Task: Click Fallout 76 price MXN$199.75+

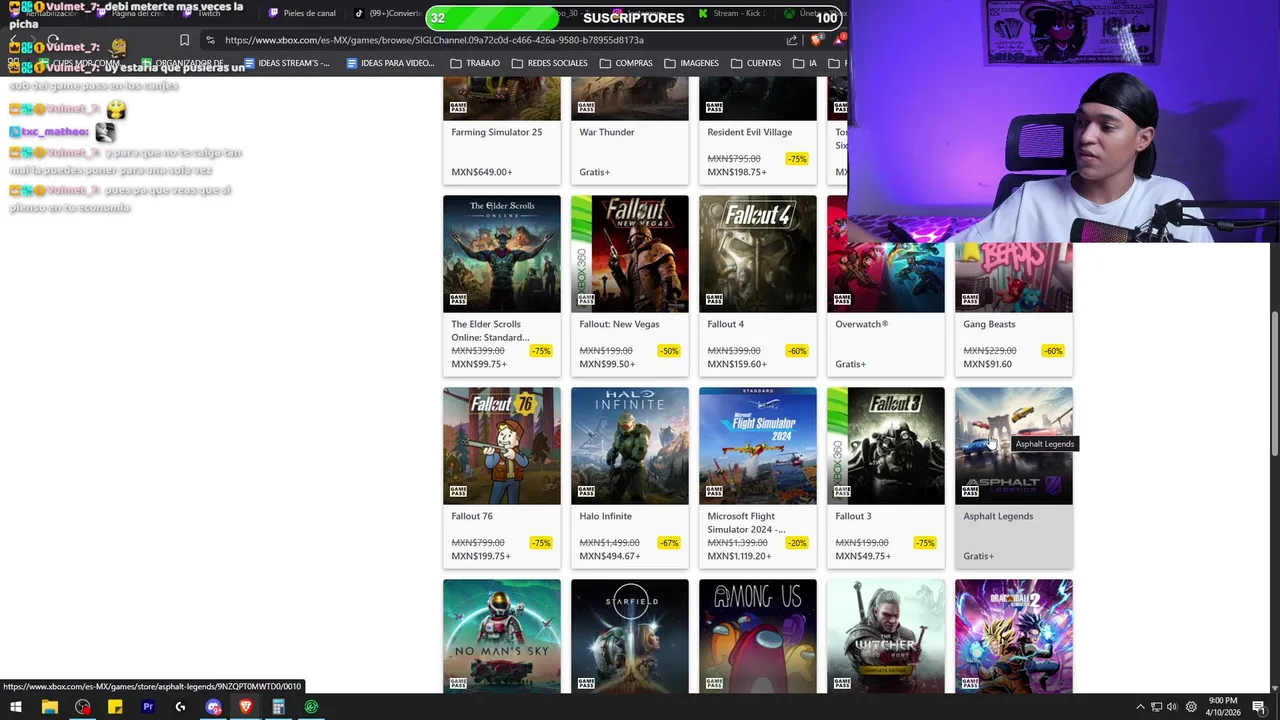Action: point(481,556)
